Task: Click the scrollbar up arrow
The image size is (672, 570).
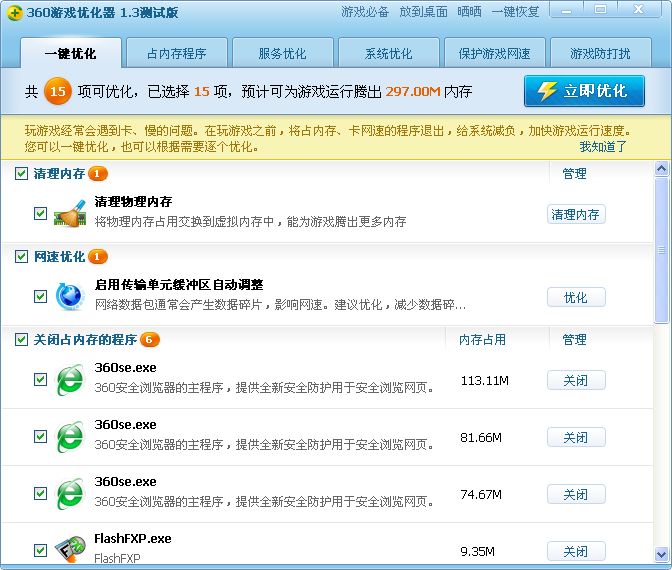Action: 662,171
